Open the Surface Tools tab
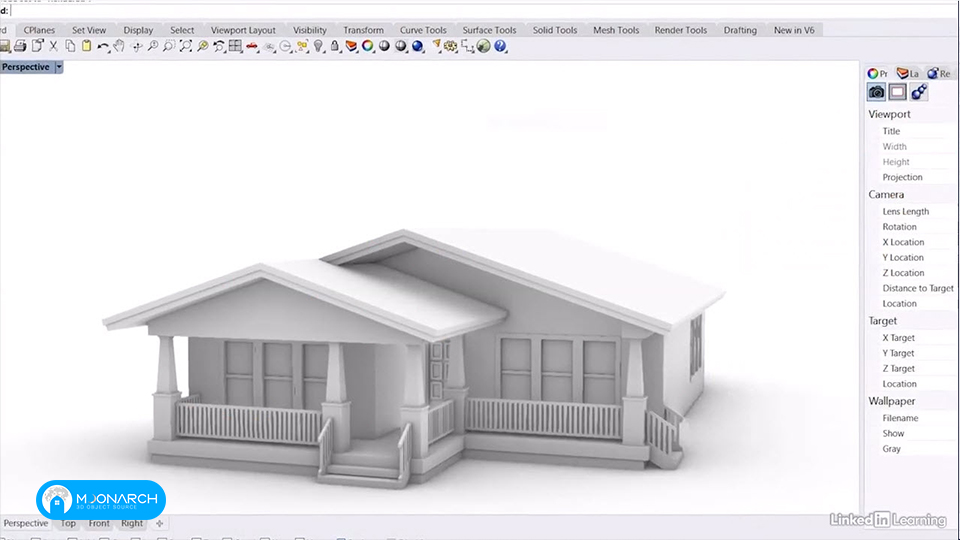 [489, 30]
